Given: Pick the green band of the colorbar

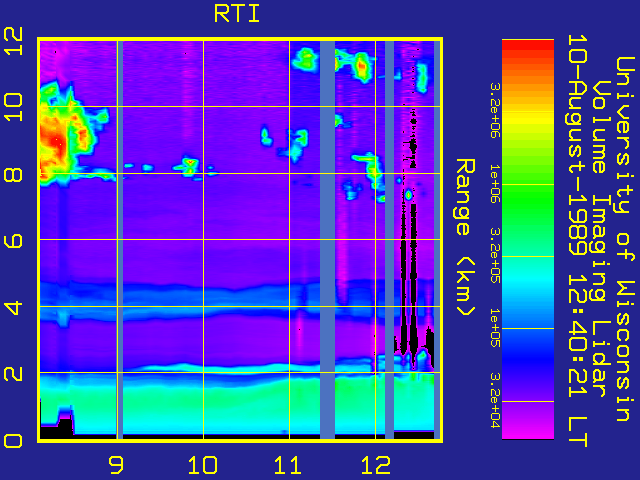Looking at the screenshot, I should (528, 200).
